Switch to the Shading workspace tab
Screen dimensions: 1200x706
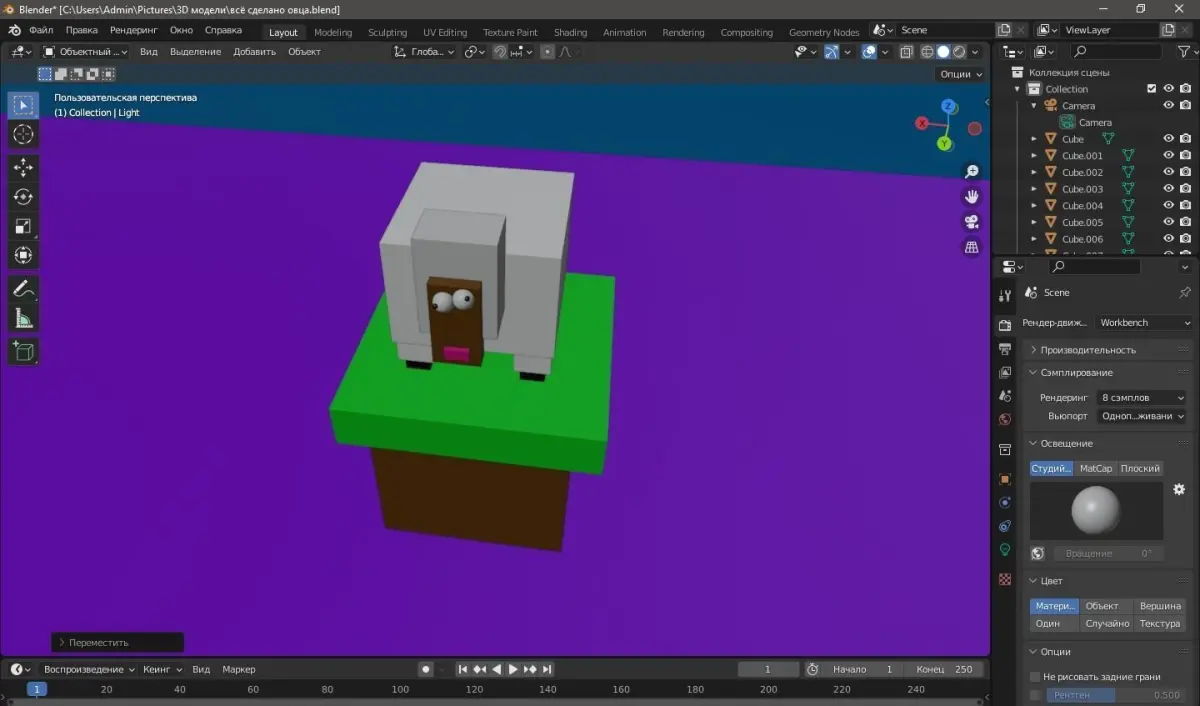click(x=571, y=32)
